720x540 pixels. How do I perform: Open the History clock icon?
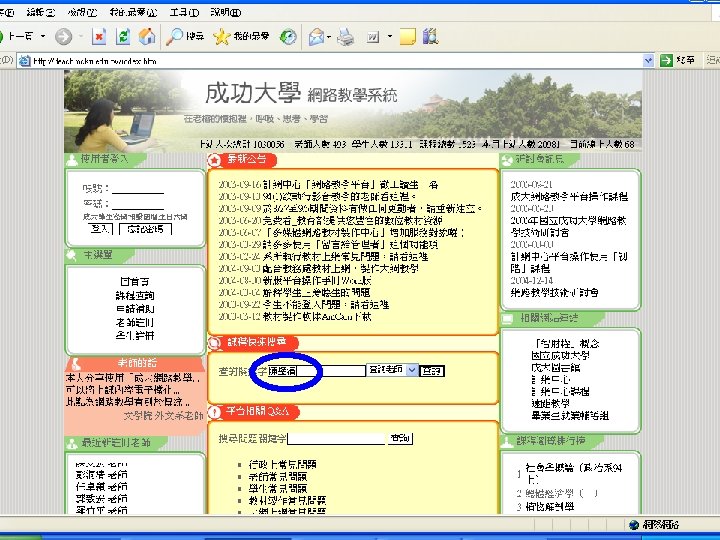pyautogui.click(x=288, y=37)
